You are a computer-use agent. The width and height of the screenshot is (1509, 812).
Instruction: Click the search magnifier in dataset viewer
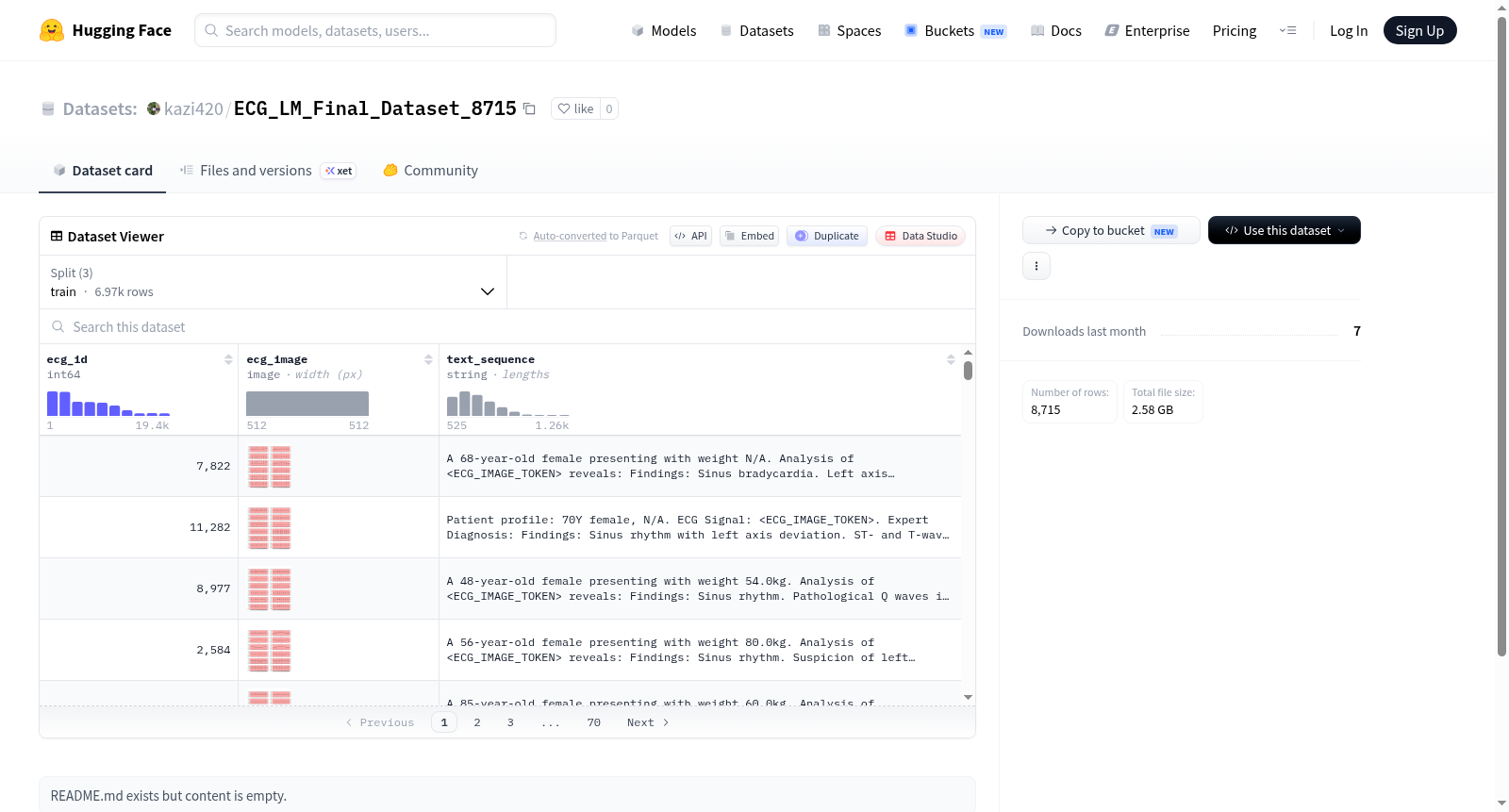(58, 326)
